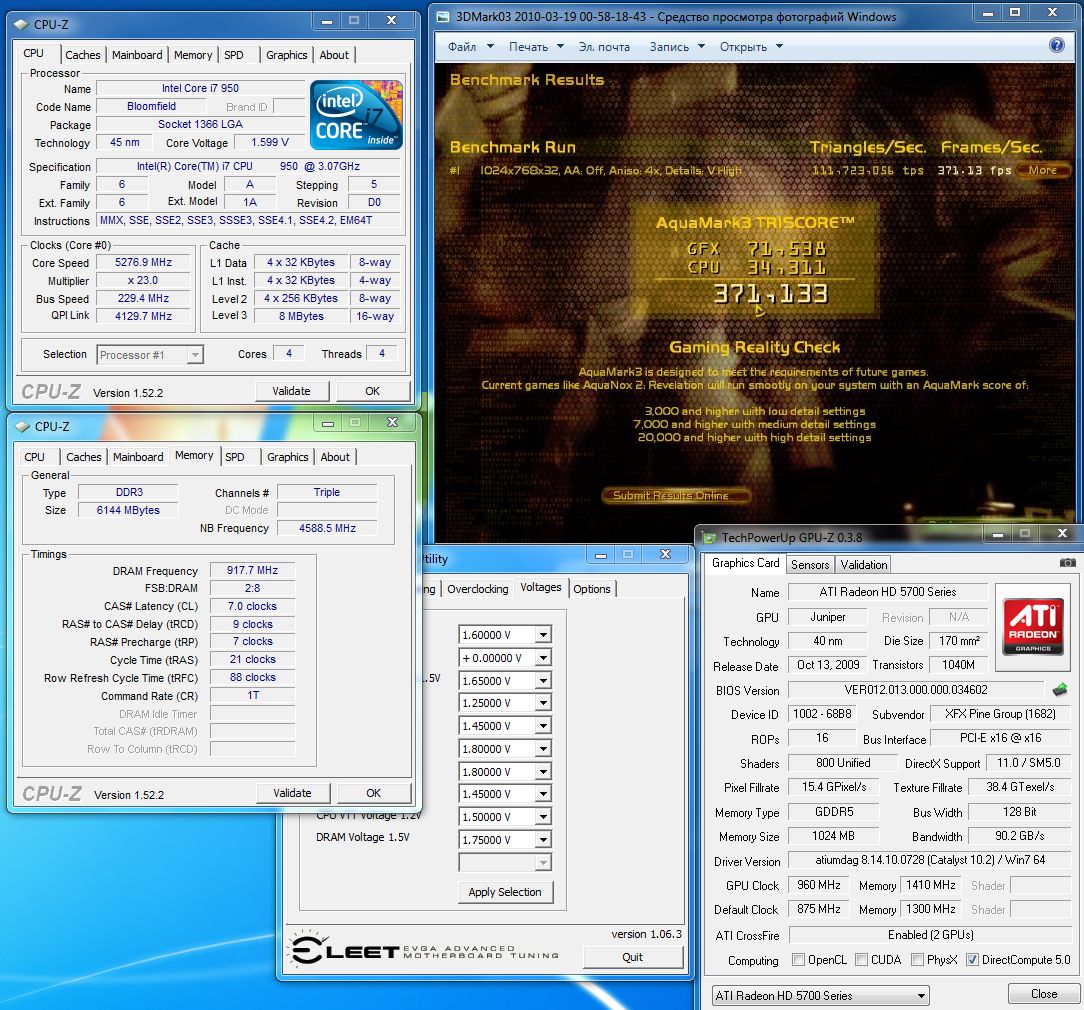Click OK in the Memory CPU-Z window
The image size is (1084, 1010).
click(x=373, y=793)
